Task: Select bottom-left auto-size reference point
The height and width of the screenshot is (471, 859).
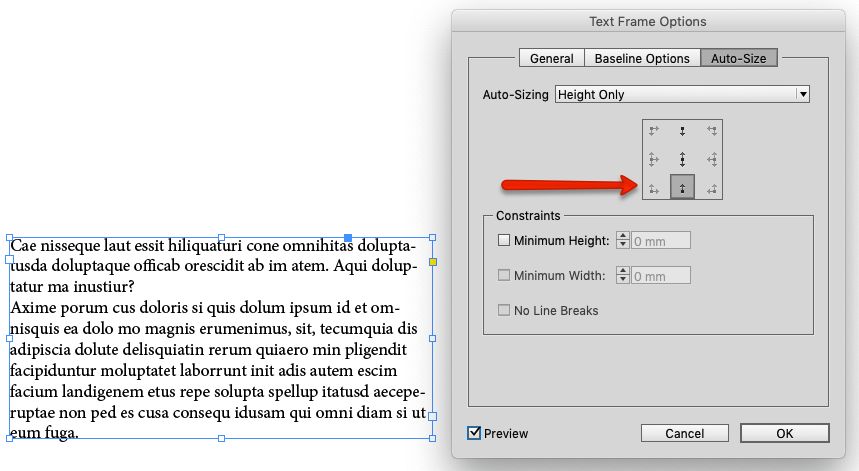Action: pos(654,189)
